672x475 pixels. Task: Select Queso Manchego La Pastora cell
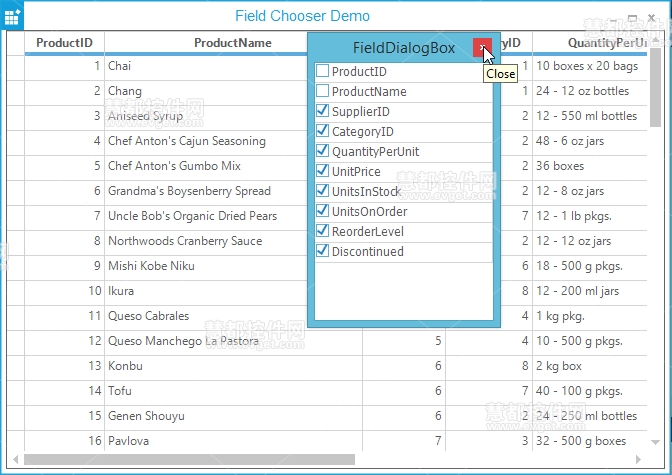234,341
